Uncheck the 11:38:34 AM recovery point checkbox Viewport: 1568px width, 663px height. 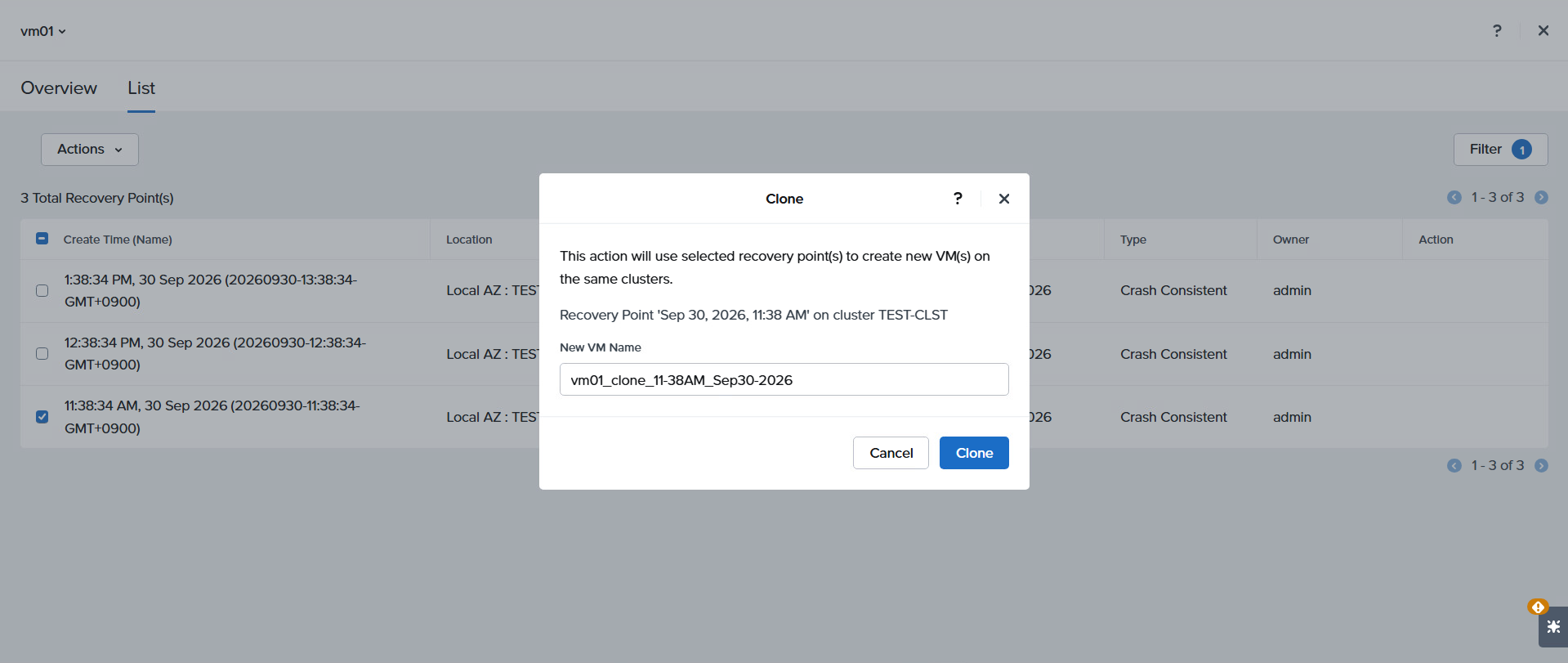42,417
